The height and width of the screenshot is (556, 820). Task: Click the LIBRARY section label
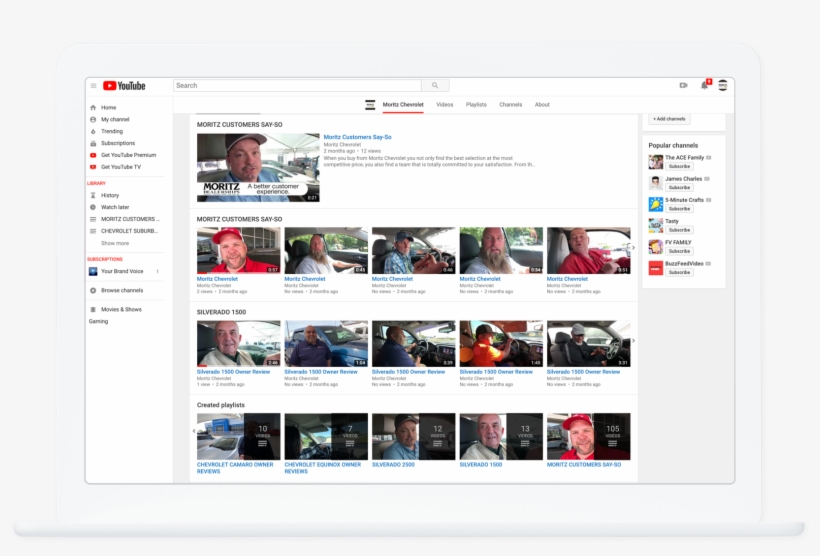(96, 184)
